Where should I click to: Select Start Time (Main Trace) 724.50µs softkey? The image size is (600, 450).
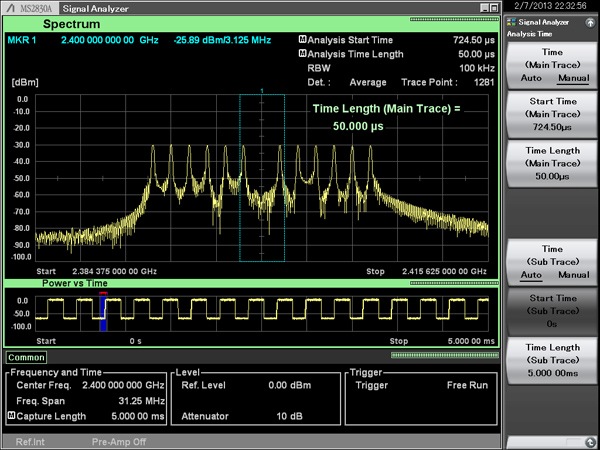[552, 114]
